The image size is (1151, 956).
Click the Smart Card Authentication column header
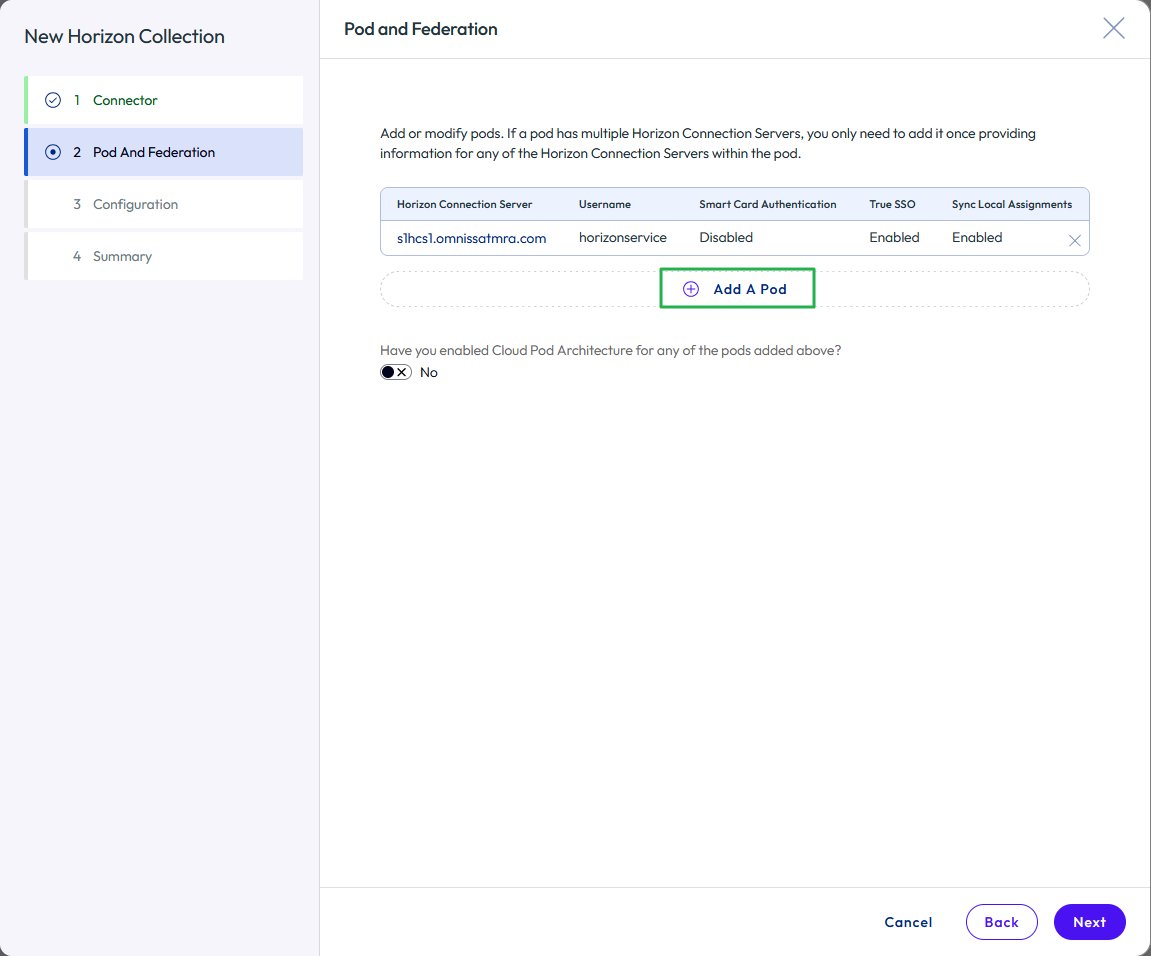pos(767,204)
